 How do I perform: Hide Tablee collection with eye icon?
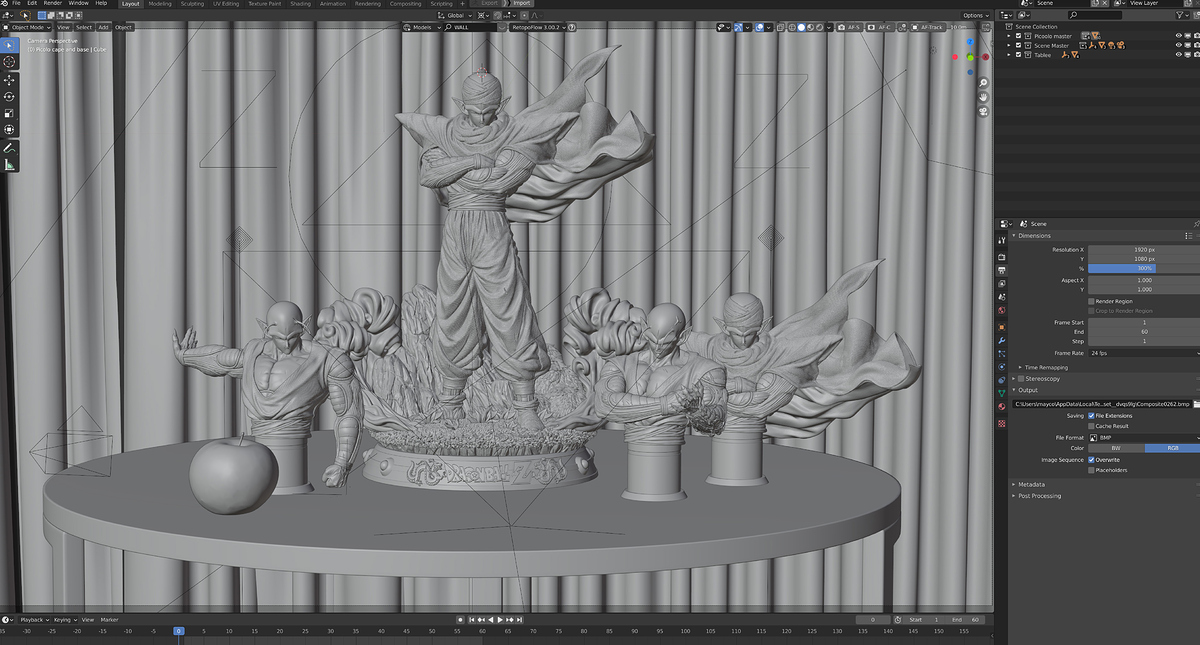1180,55
